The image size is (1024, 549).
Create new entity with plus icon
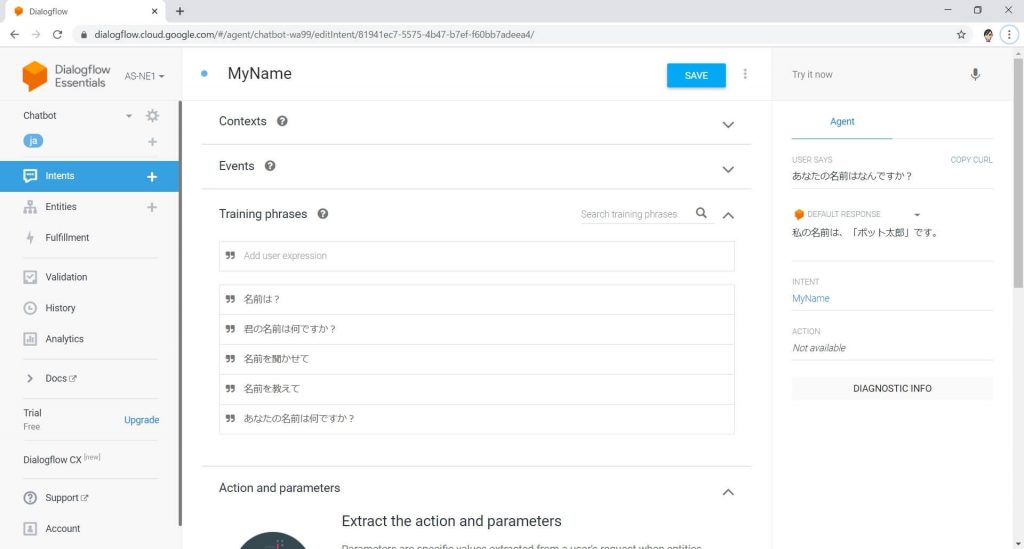point(152,207)
